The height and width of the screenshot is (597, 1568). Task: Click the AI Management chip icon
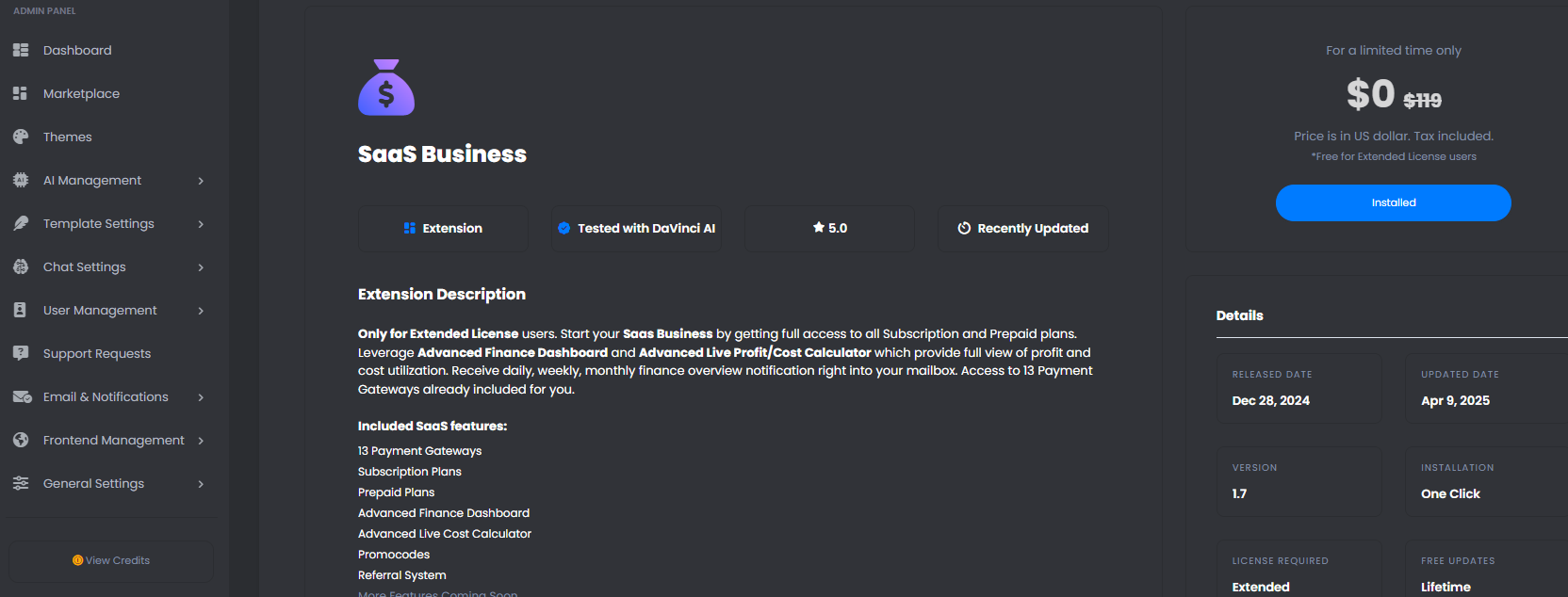point(21,180)
